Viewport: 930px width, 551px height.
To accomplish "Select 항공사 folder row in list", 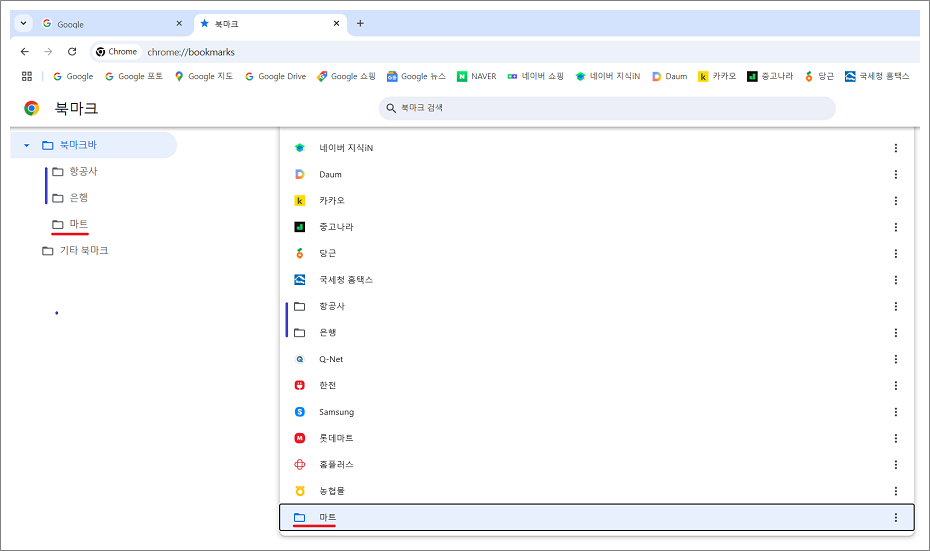I will click(597, 306).
